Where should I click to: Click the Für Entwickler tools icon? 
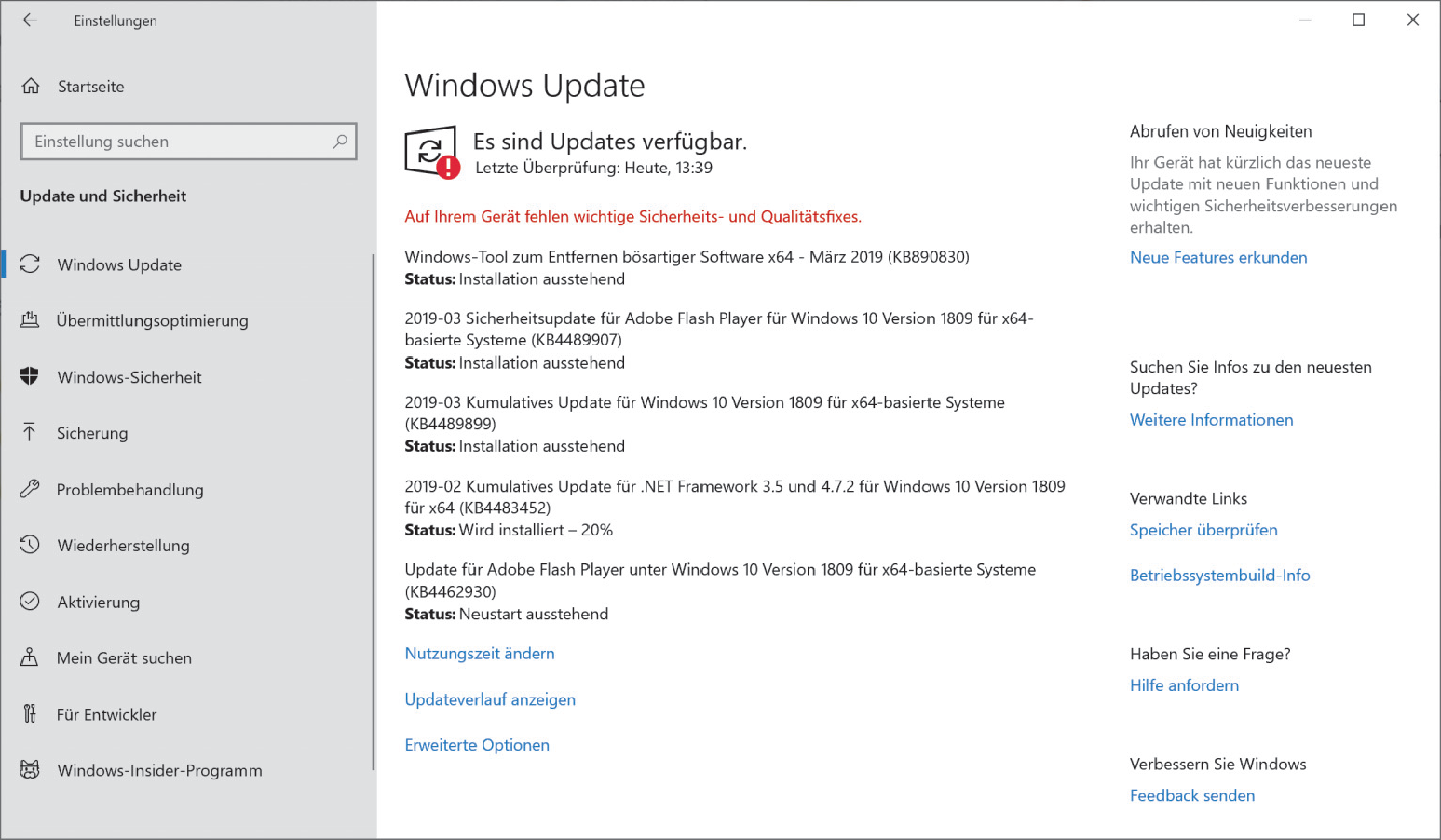(x=30, y=714)
